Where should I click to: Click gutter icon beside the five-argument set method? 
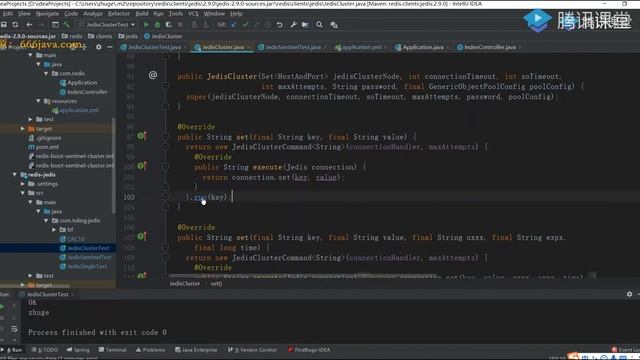(x=142, y=236)
